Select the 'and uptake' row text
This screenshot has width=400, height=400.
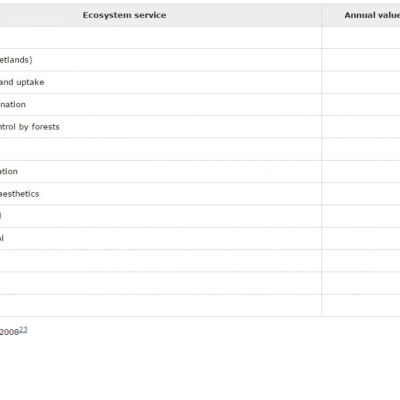[x=22, y=82]
